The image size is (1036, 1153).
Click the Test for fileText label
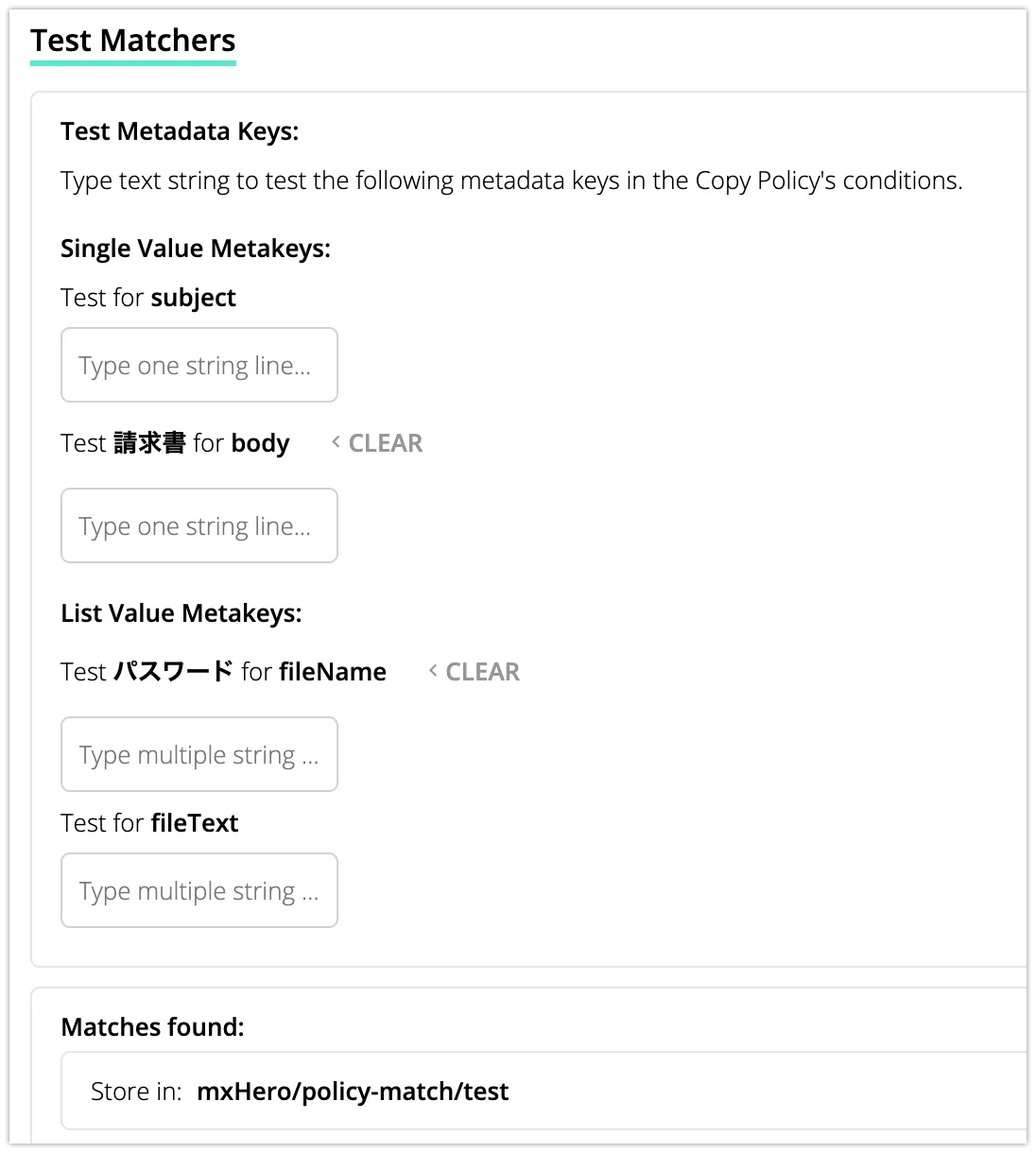click(x=149, y=823)
